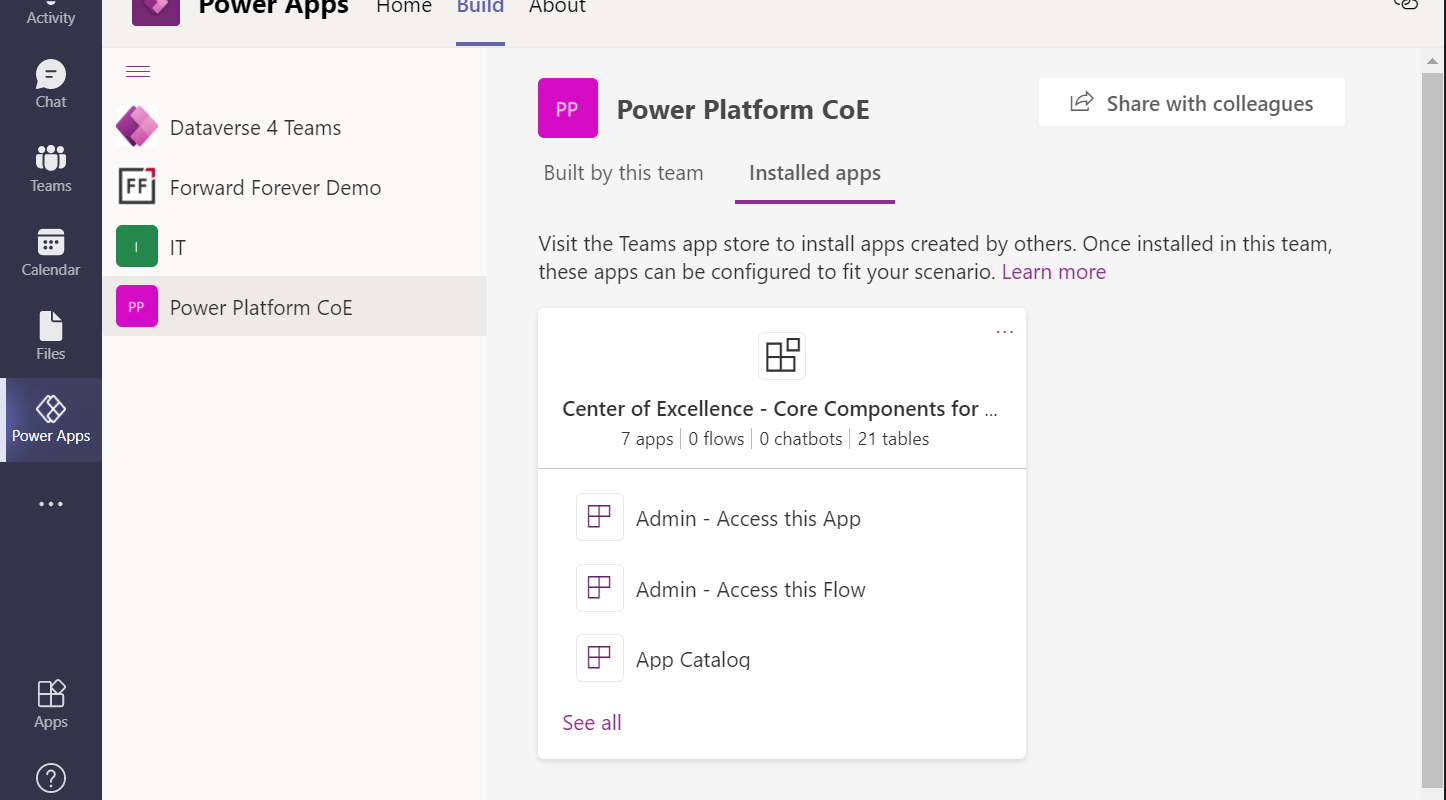The width and height of the screenshot is (1446, 800).
Task: Click the "0 flows" count
Action: 716,439
